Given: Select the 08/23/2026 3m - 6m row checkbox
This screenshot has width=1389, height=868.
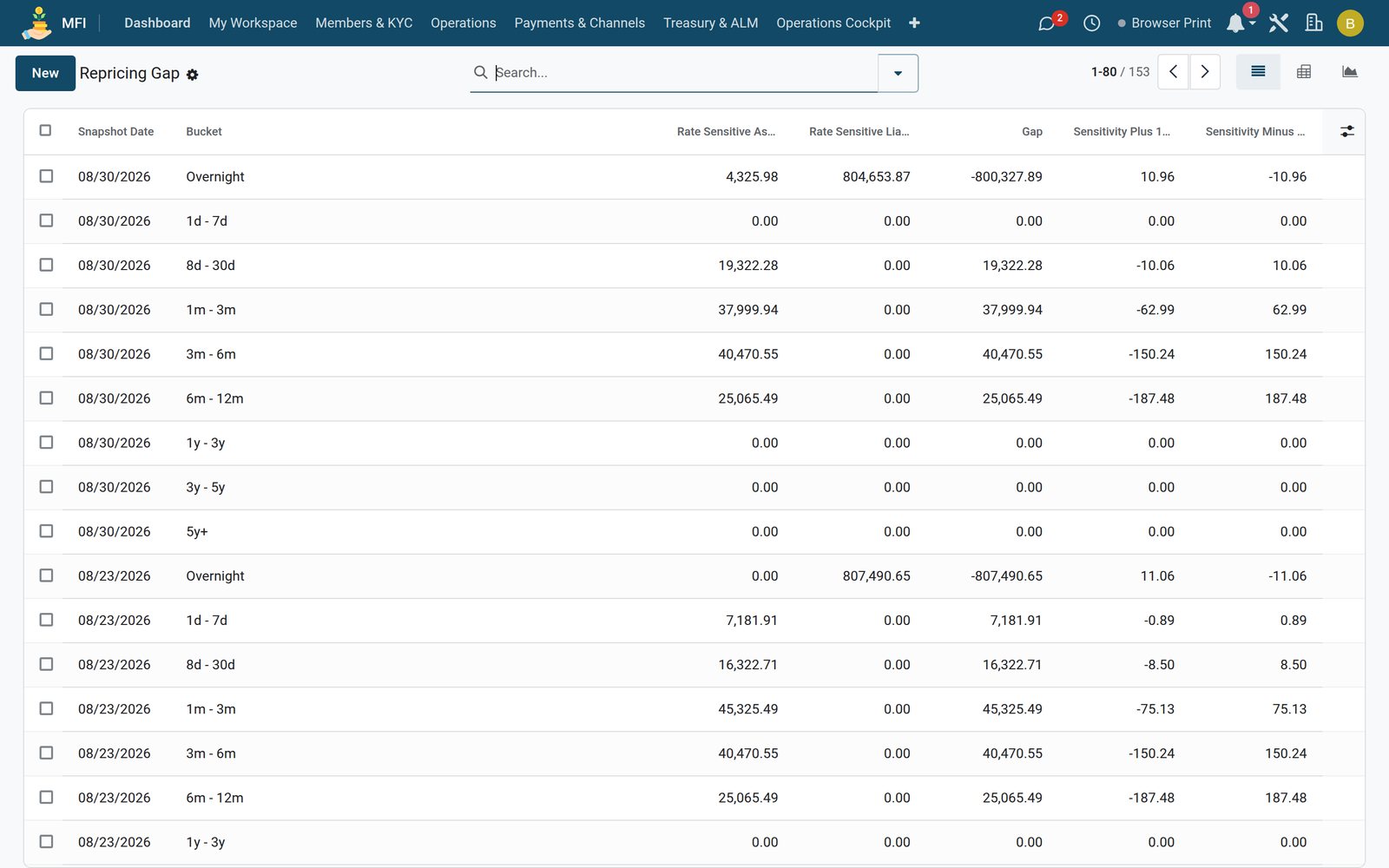Looking at the screenshot, I should pyautogui.click(x=46, y=753).
